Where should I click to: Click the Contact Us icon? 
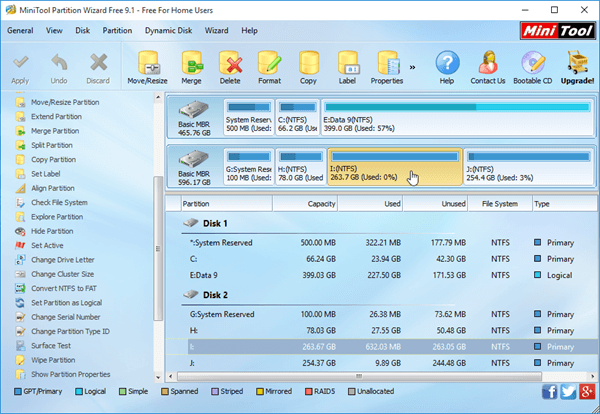488,62
